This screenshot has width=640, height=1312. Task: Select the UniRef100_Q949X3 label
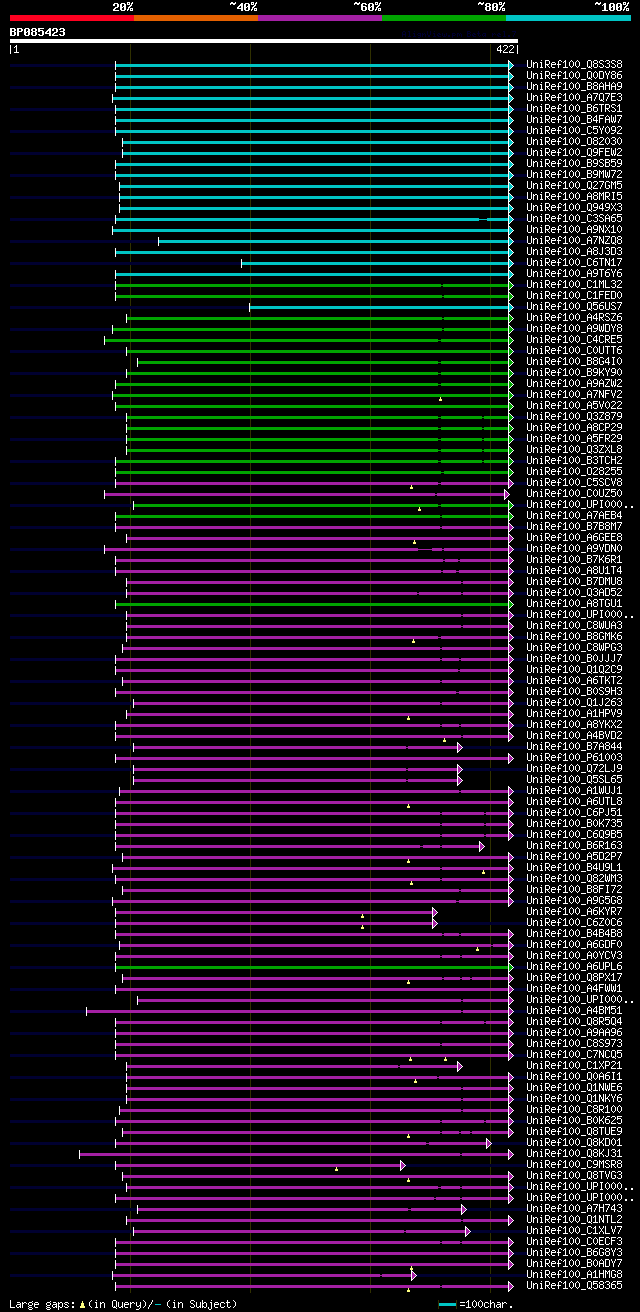(x=574, y=207)
